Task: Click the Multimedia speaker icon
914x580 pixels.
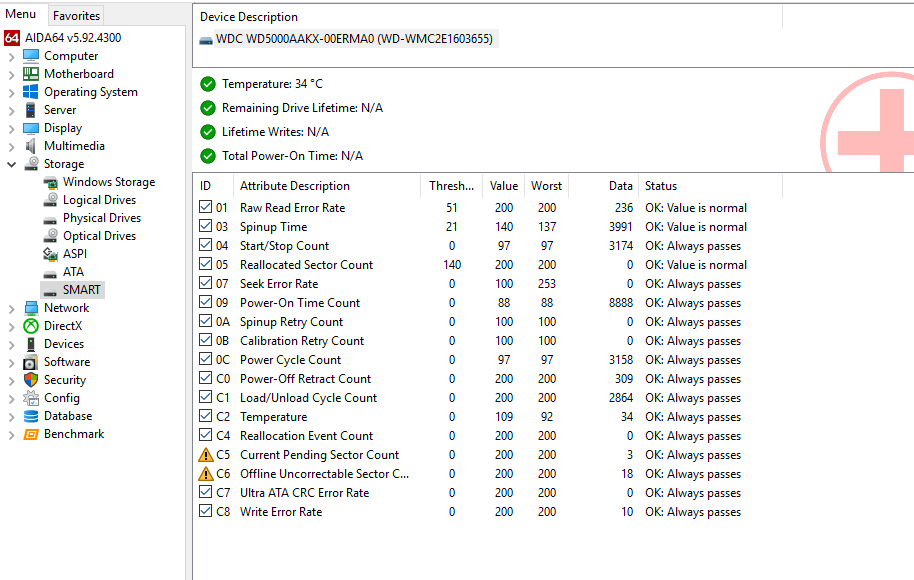Action: pyautogui.click(x=31, y=146)
